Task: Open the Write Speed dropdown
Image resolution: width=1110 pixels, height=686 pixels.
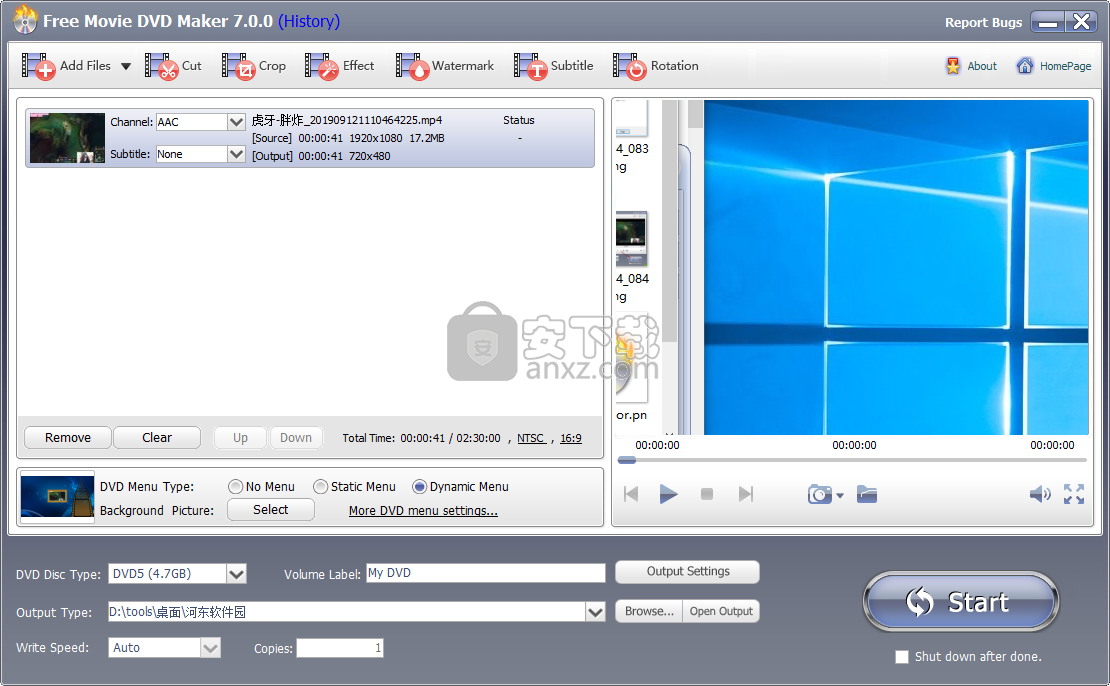Action: pyautogui.click(x=210, y=647)
